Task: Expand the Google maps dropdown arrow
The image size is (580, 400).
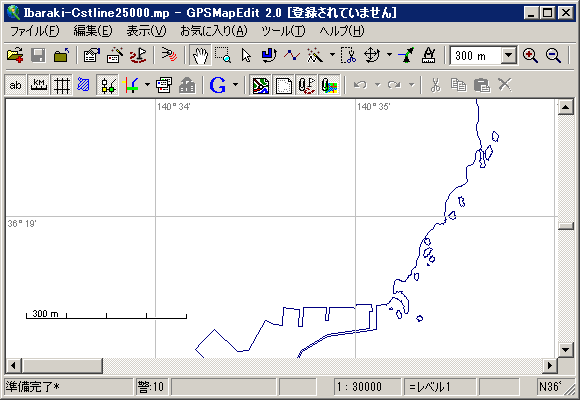Action: [235, 85]
